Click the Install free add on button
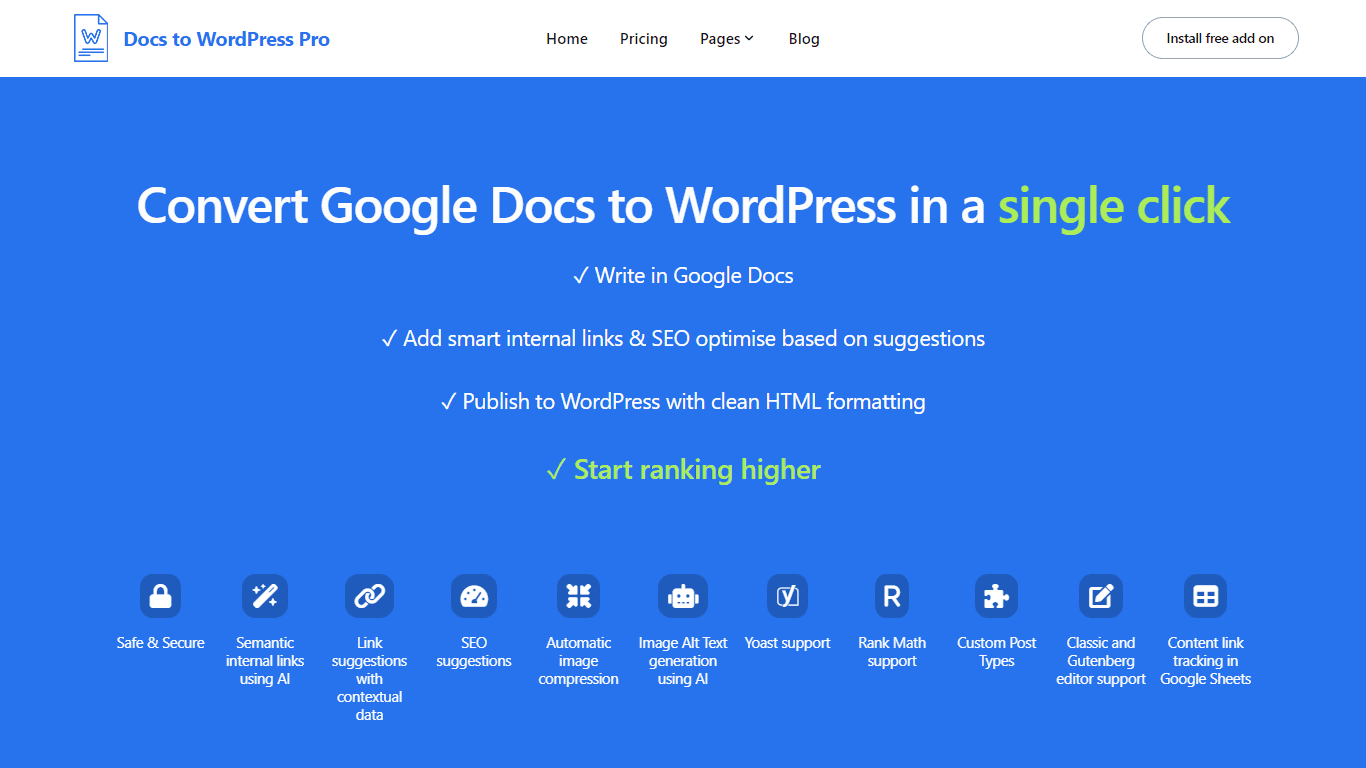Viewport: 1366px width, 768px height. 1220,38
